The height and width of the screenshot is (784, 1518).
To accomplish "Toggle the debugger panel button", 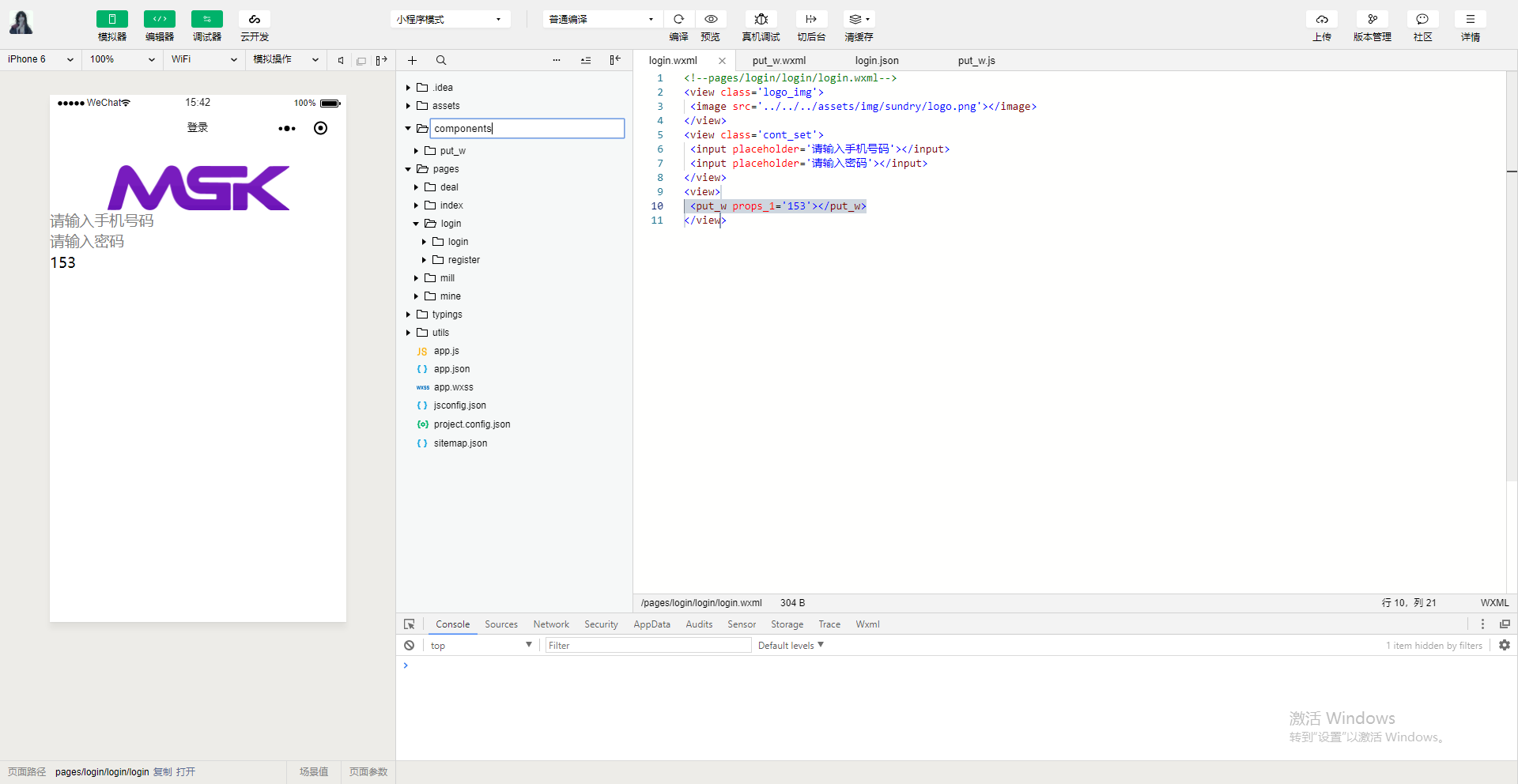I will [207, 19].
